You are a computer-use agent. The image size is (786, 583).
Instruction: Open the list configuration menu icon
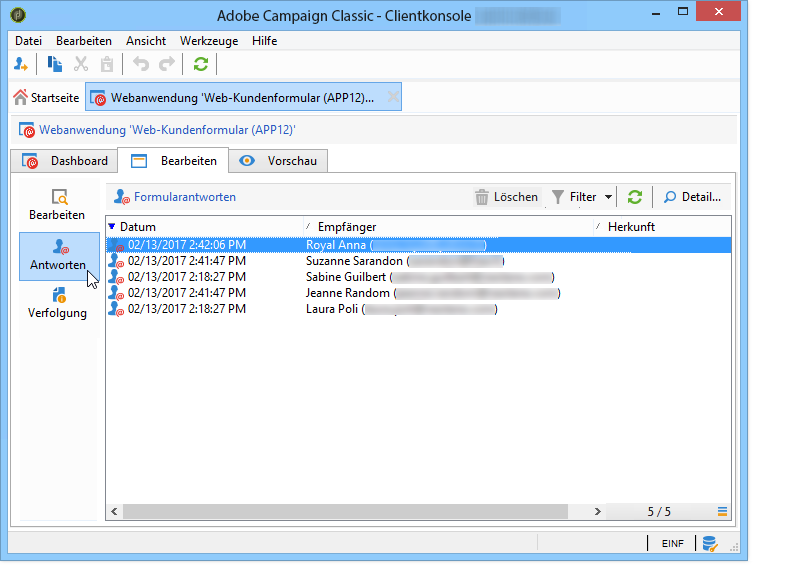point(722,511)
